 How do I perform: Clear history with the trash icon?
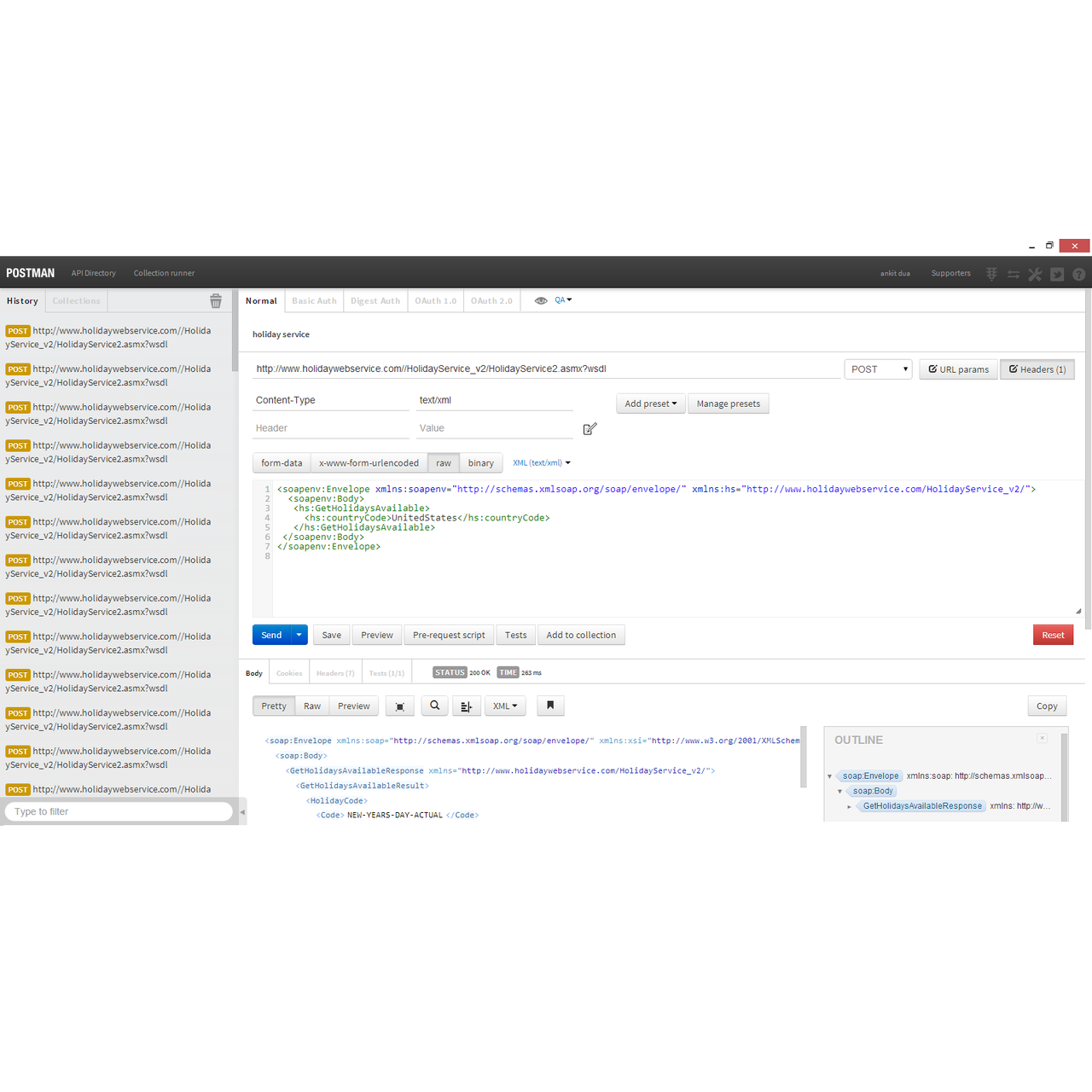[x=216, y=301]
